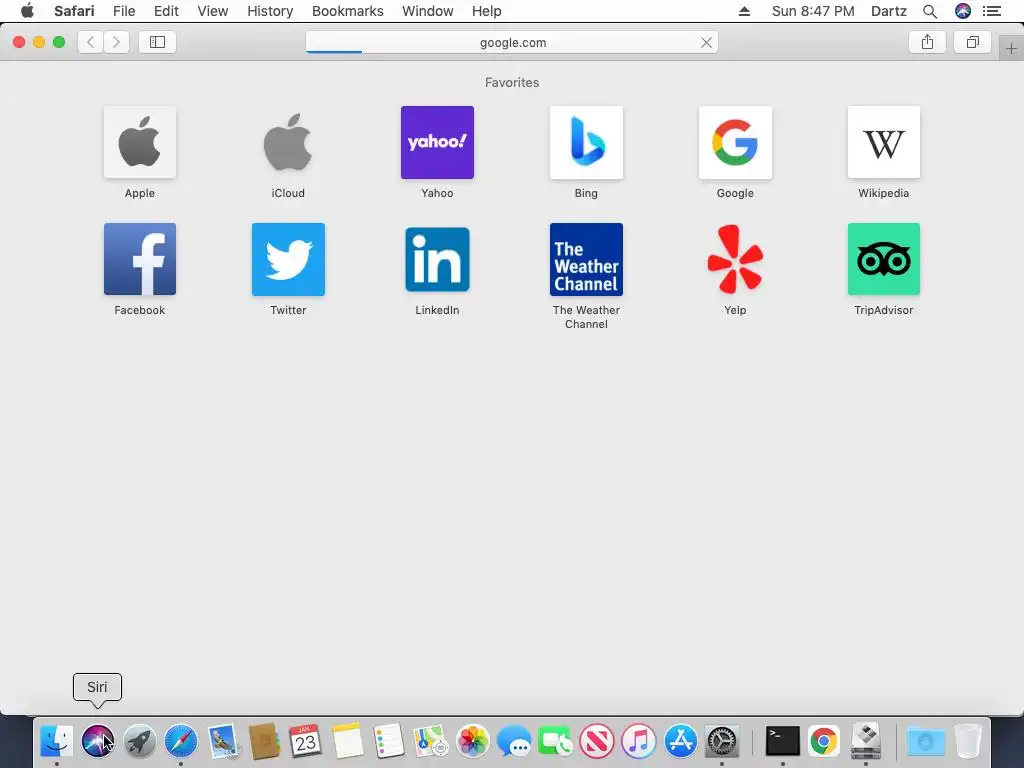Open Notification Center list icon
Image resolution: width=1024 pixels, height=768 pixels.
[992, 11]
